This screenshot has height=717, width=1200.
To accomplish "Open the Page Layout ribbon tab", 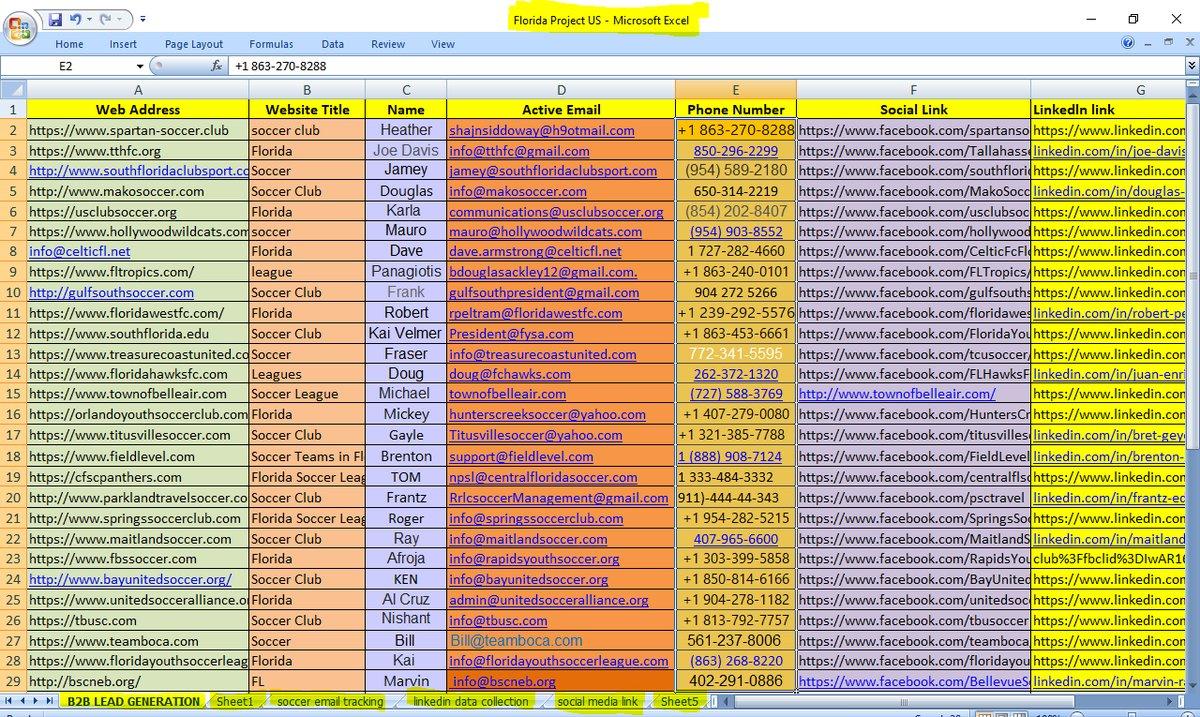I will click(194, 44).
